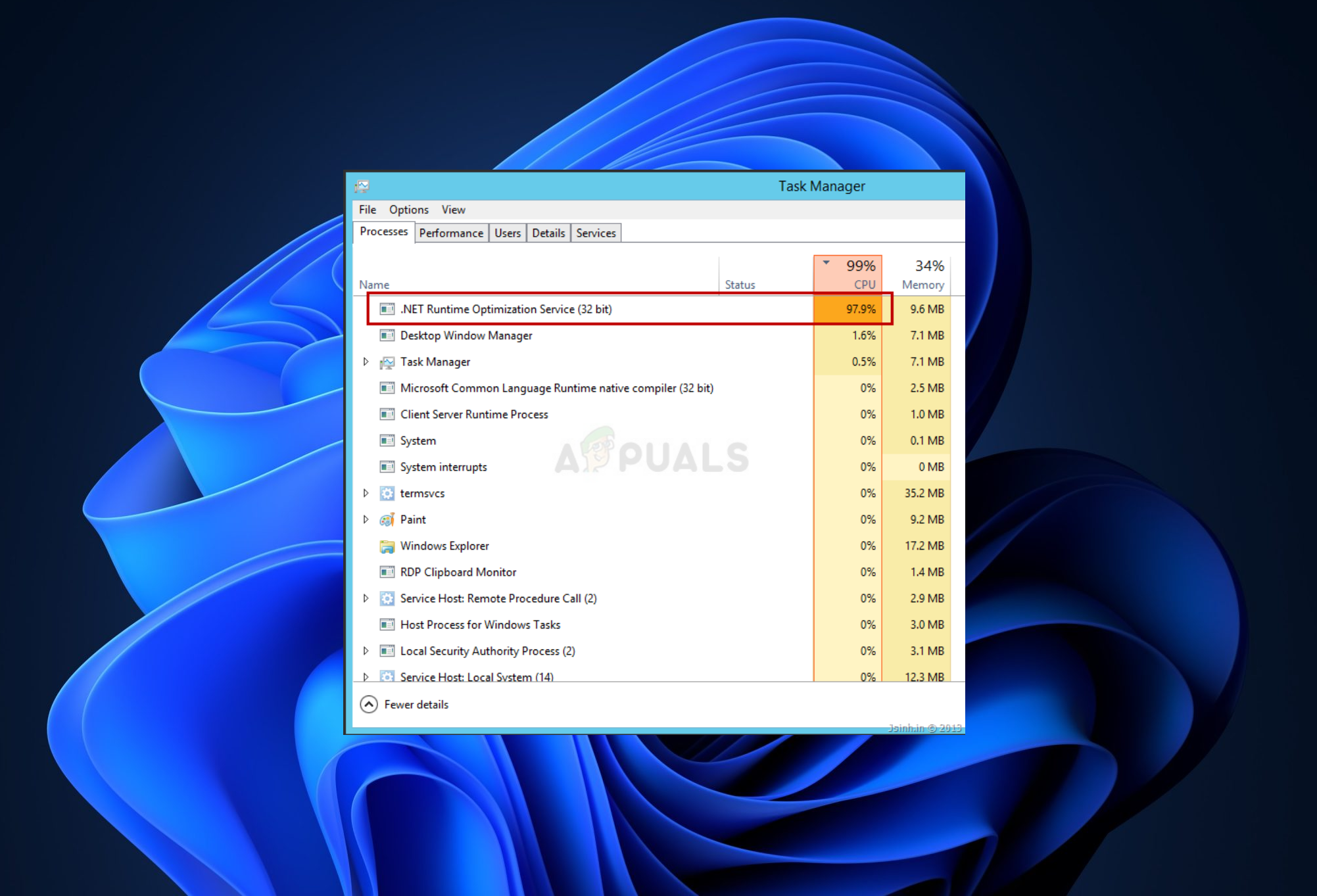Open the Services tab
Screen dimensions: 1317x896
coord(596,233)
